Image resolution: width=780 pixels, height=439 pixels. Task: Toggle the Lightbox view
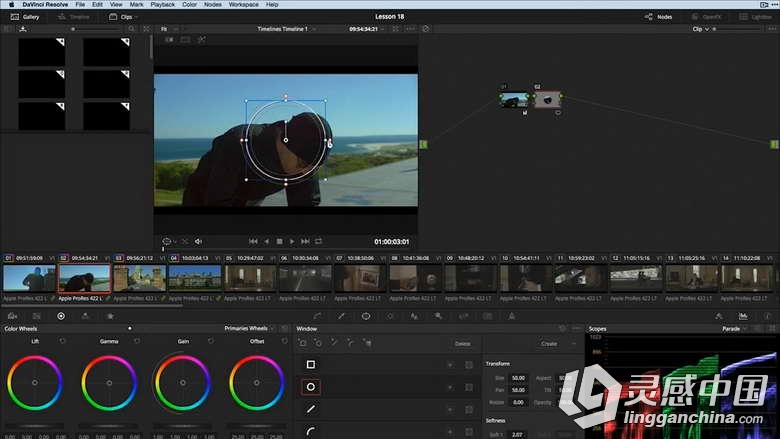tap(755, 17)
